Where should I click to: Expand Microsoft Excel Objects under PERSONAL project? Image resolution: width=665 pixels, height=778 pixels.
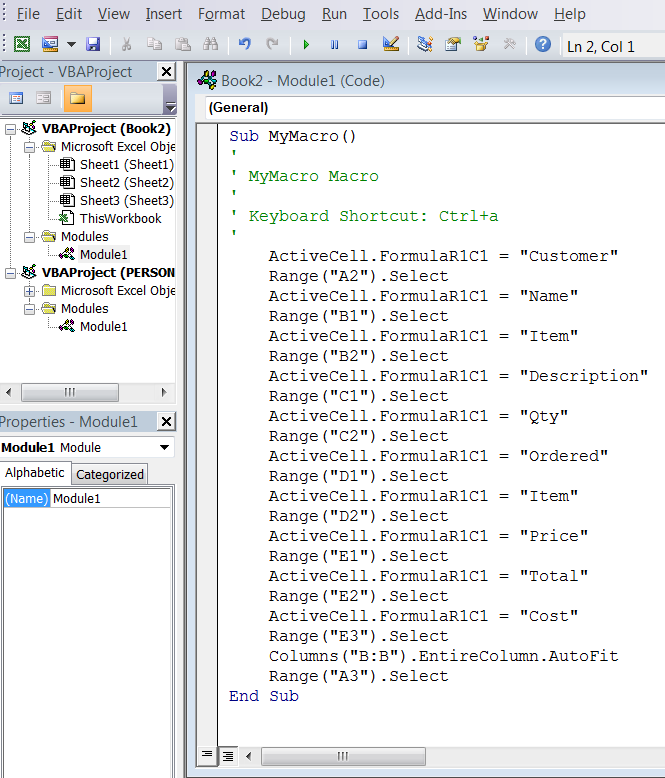tap(29, 291)
